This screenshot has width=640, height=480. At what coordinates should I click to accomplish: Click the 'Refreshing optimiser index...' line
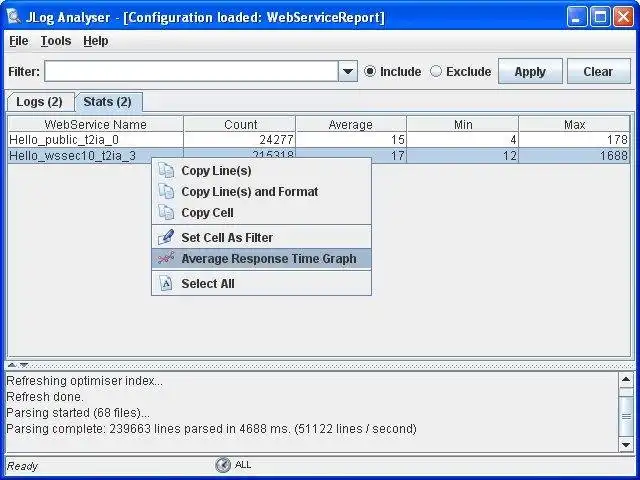click(84, 381)
